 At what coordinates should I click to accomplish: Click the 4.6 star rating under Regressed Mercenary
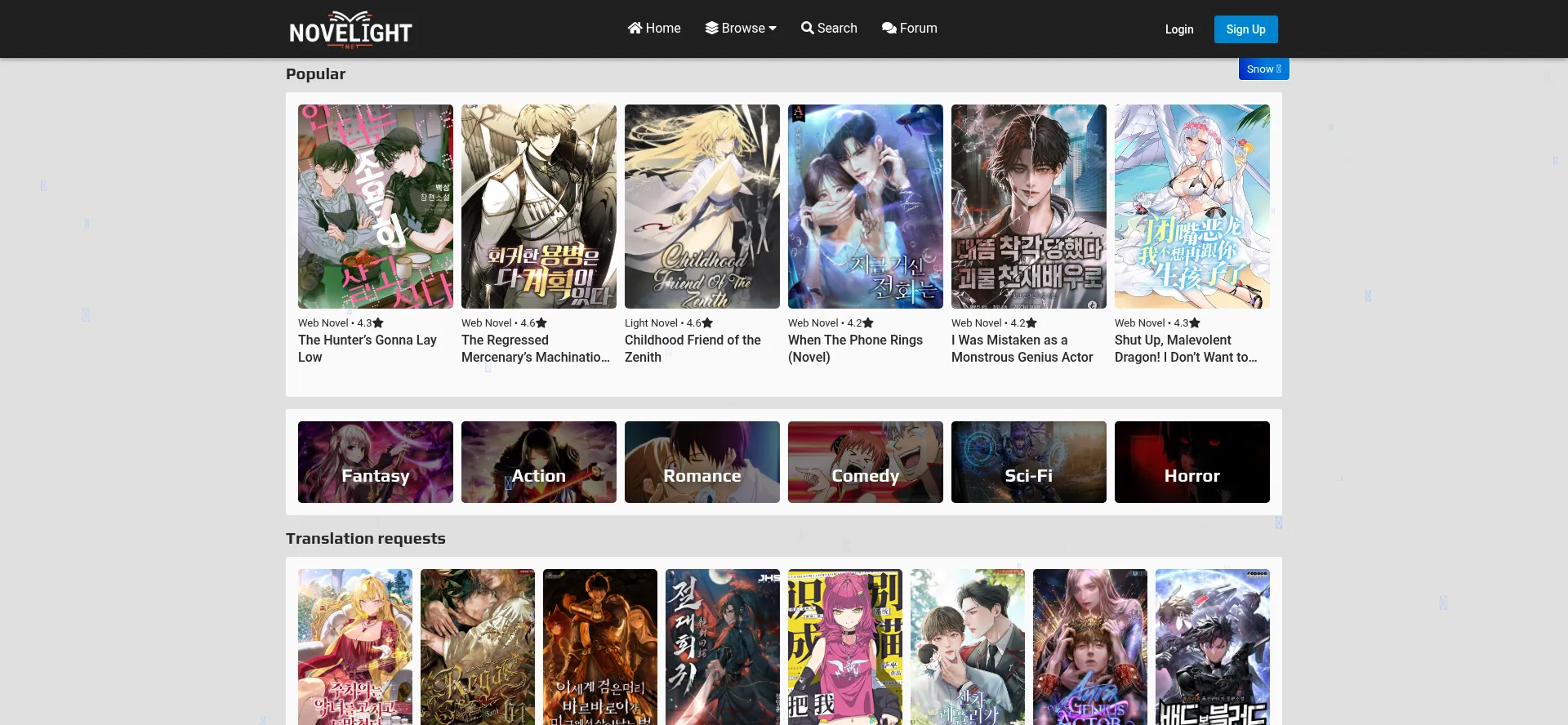pos(534,323)
